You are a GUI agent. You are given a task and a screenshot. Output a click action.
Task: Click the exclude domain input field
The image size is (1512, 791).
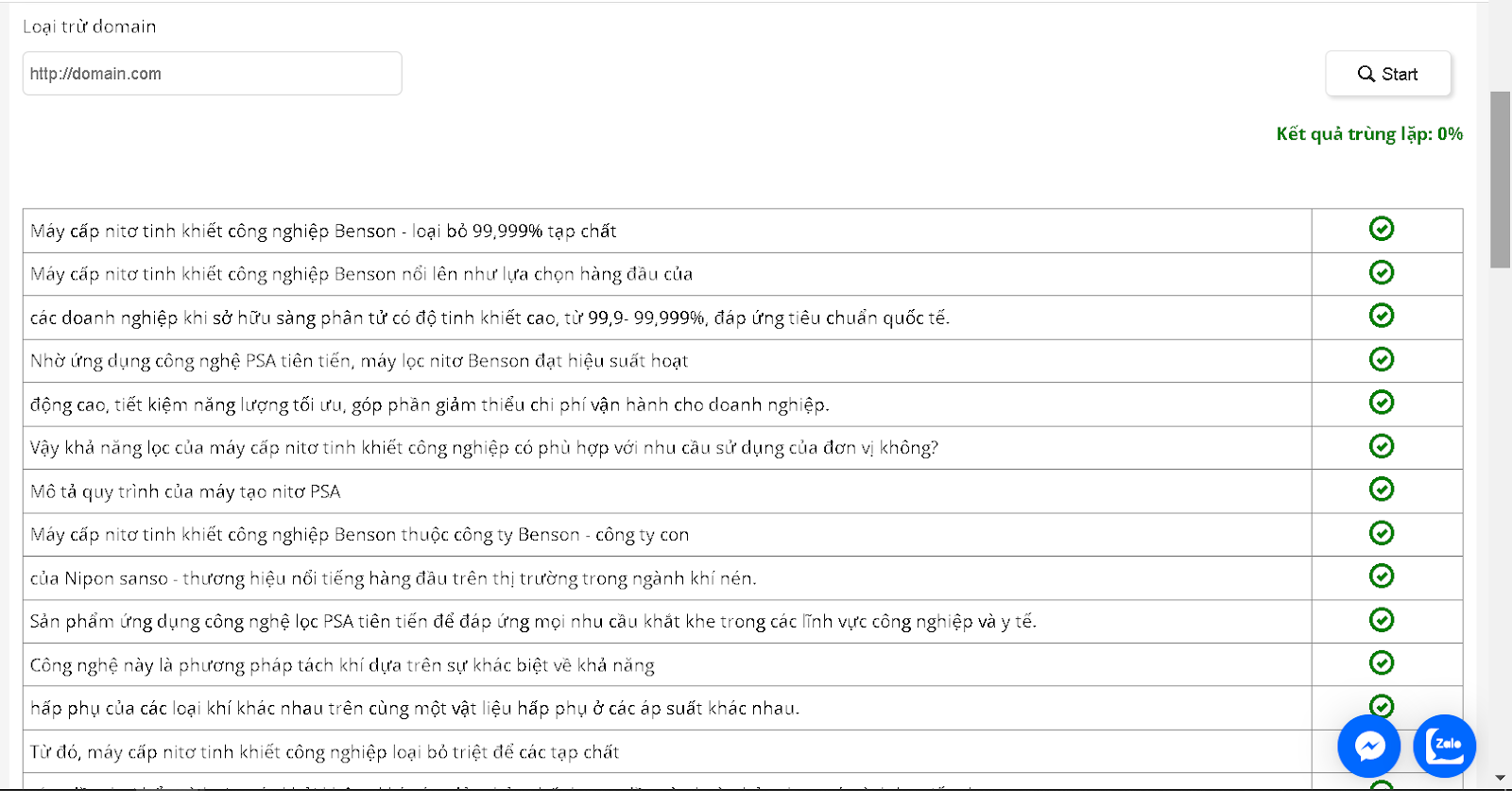pos(212,74)
